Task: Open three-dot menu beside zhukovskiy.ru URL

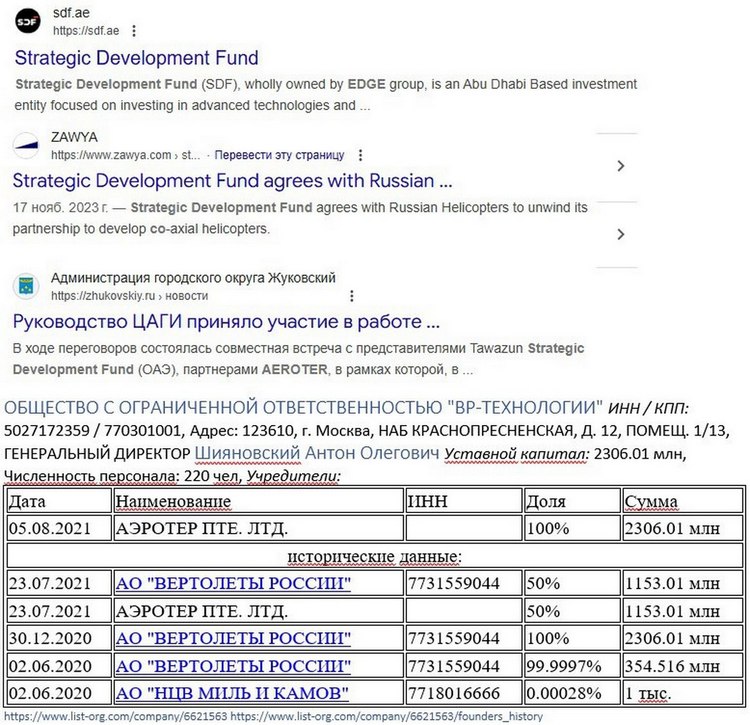Action: click(352, 296)
